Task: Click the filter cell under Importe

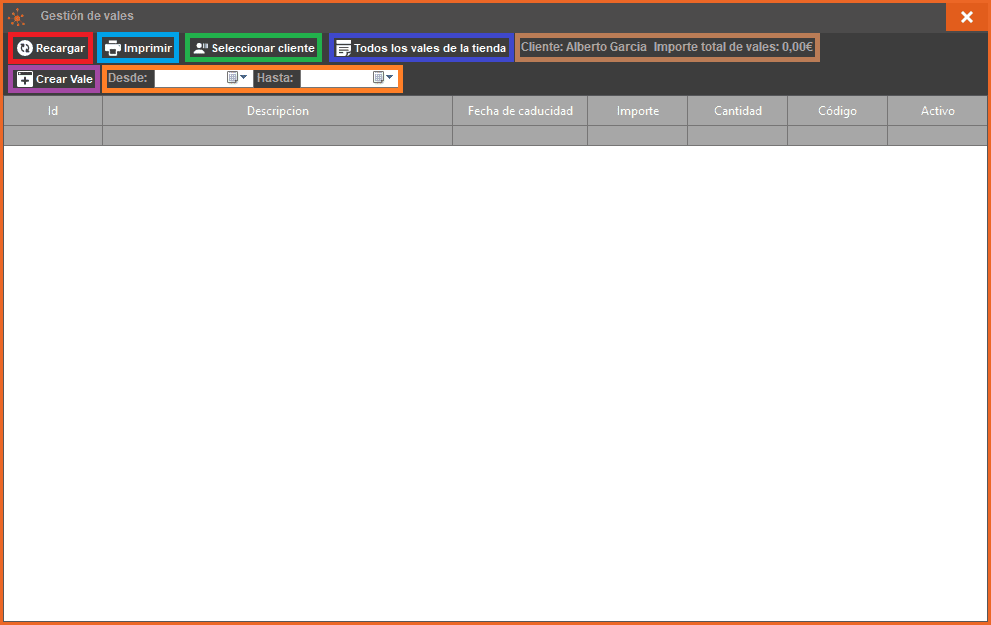Action: pyautogui.click(x=637, y=136)
